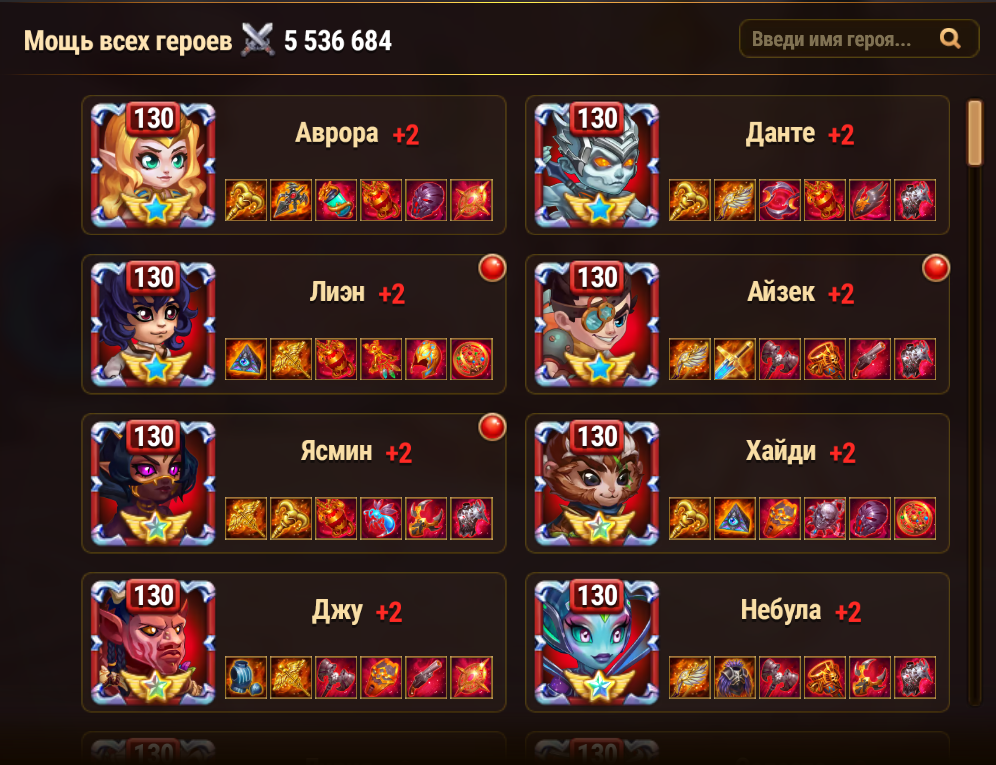This screenshot has width=996, height=765.
Task: Click the crossed swords power icon
Action: pos(257,39)
